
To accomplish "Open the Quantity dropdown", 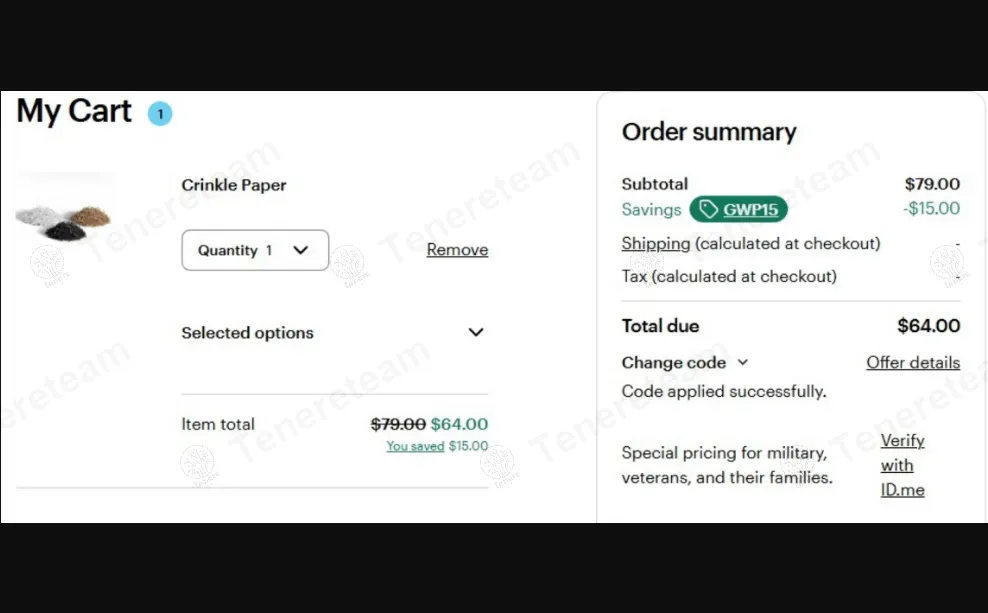I will point(255,250).
